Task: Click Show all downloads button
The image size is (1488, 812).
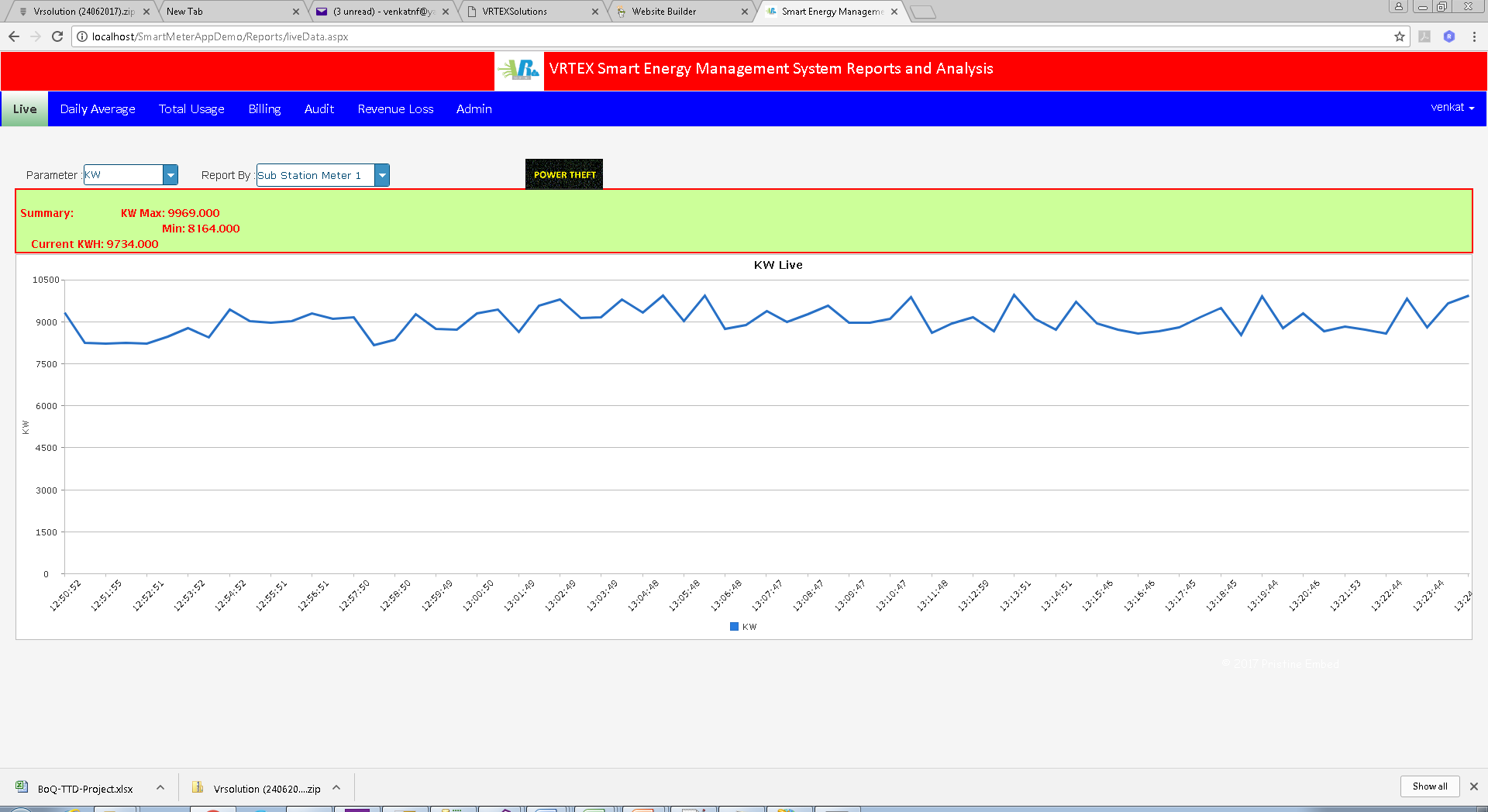Action: (x=1429, y=786)
